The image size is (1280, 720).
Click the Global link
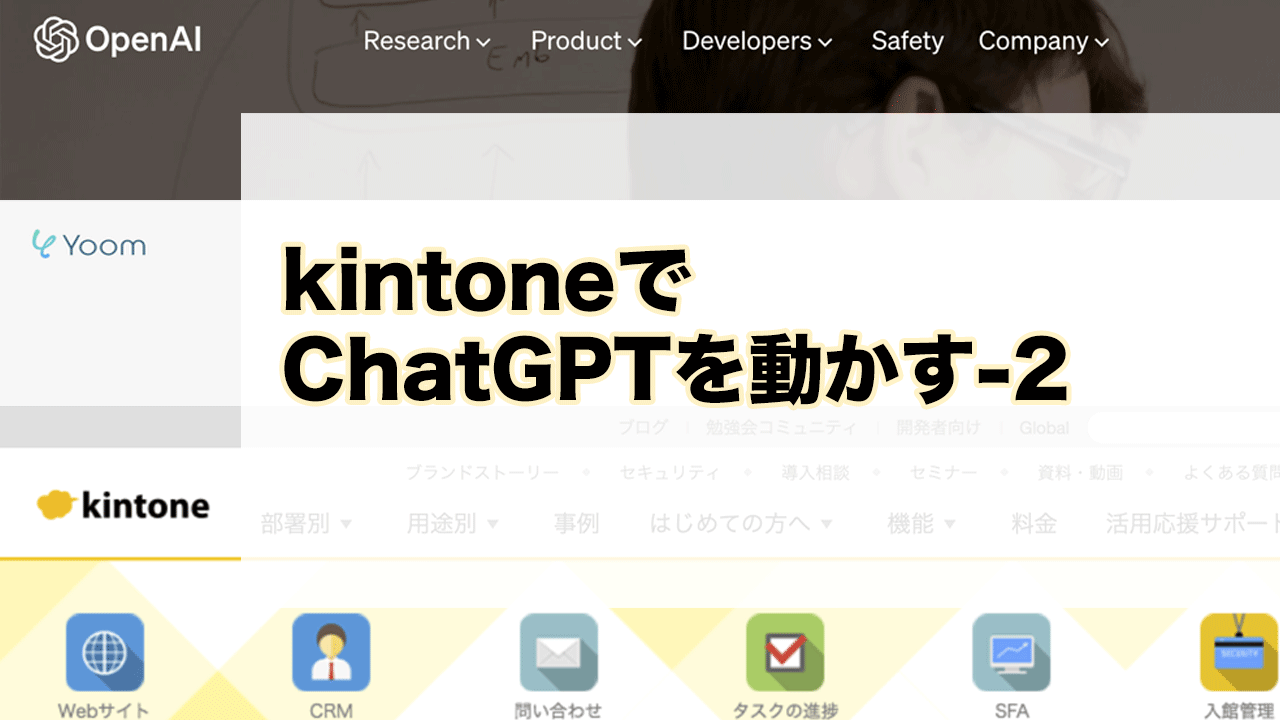pos(1044,428)
